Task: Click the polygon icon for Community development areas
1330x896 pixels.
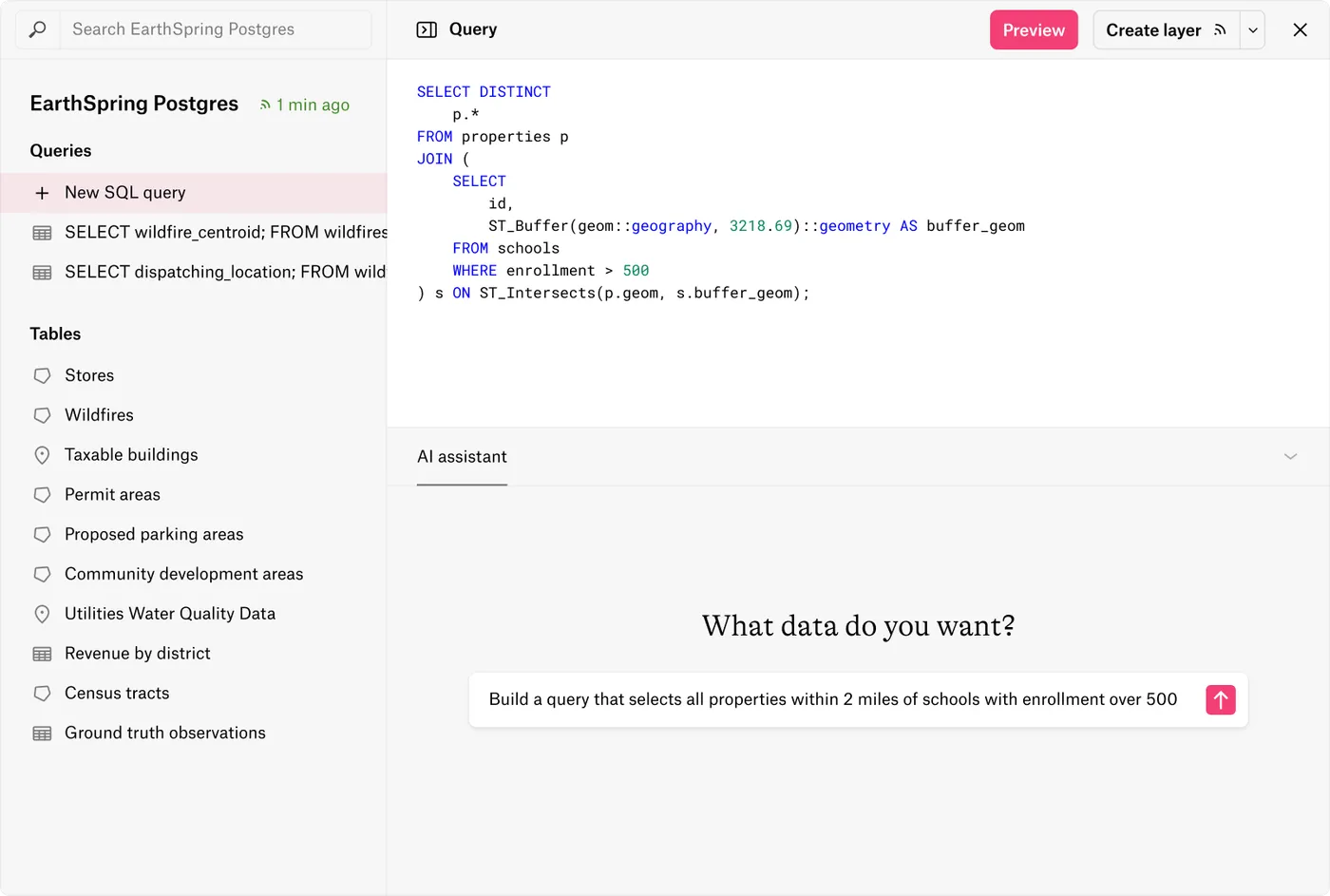Action: tap(42, 575)
